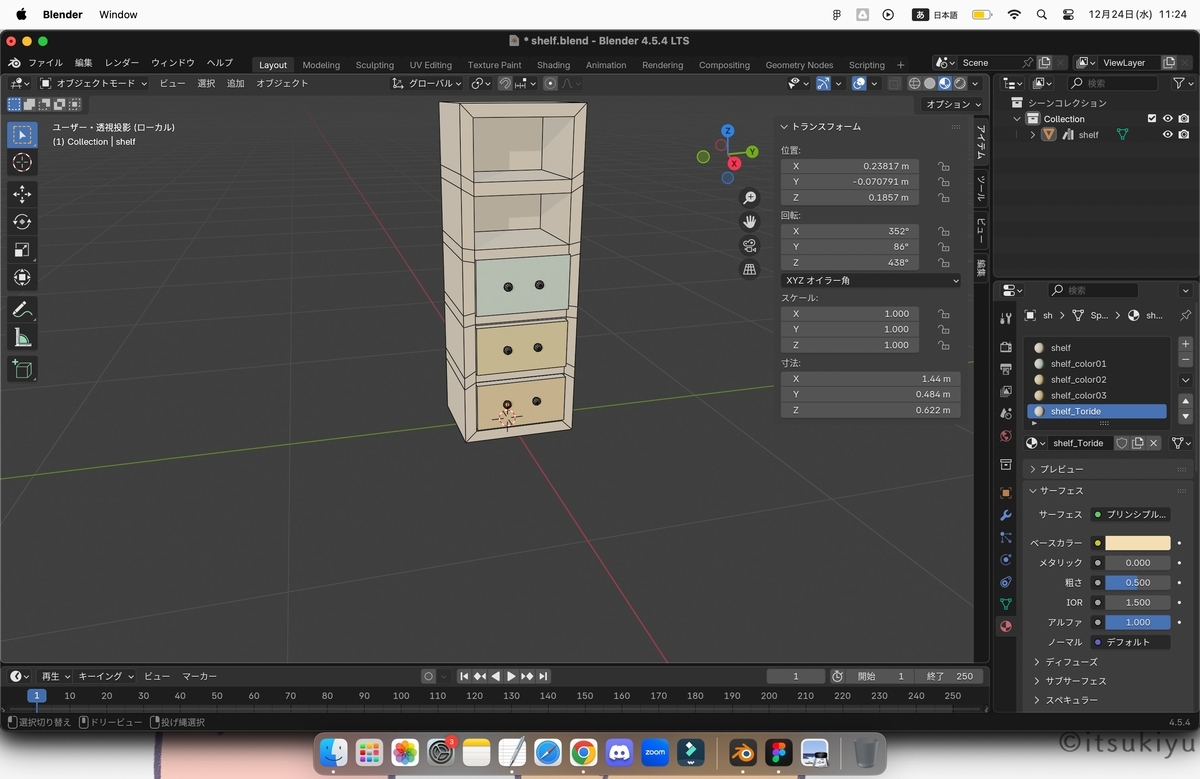Image resolution: width=1200 pixels, height=779 pixels.
Task: Toggle camera view icon in viewport
Action: [x=750, y=246]
